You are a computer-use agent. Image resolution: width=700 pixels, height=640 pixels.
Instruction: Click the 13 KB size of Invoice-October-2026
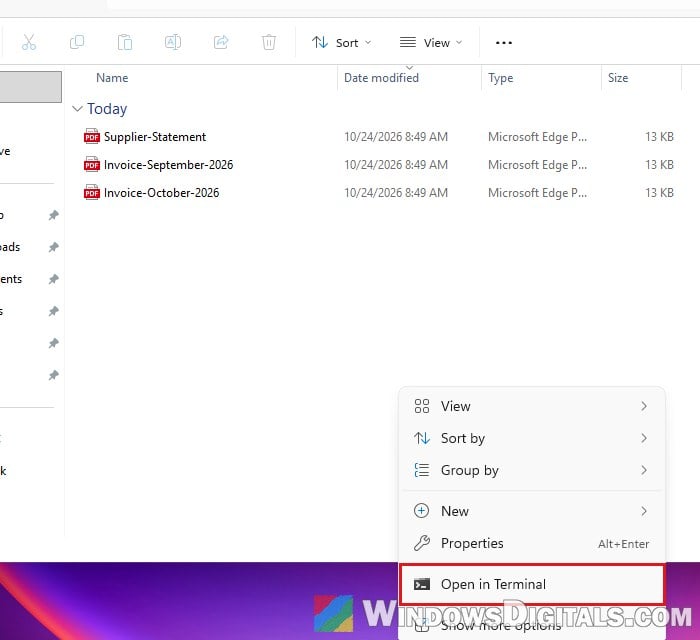659,193
